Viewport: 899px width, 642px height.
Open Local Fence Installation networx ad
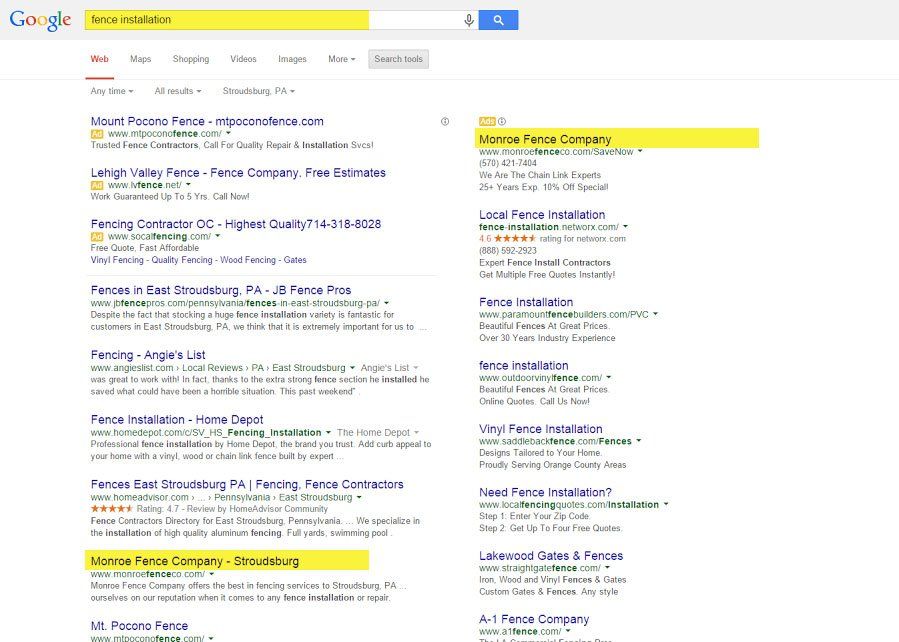click(x=542, y=215)
